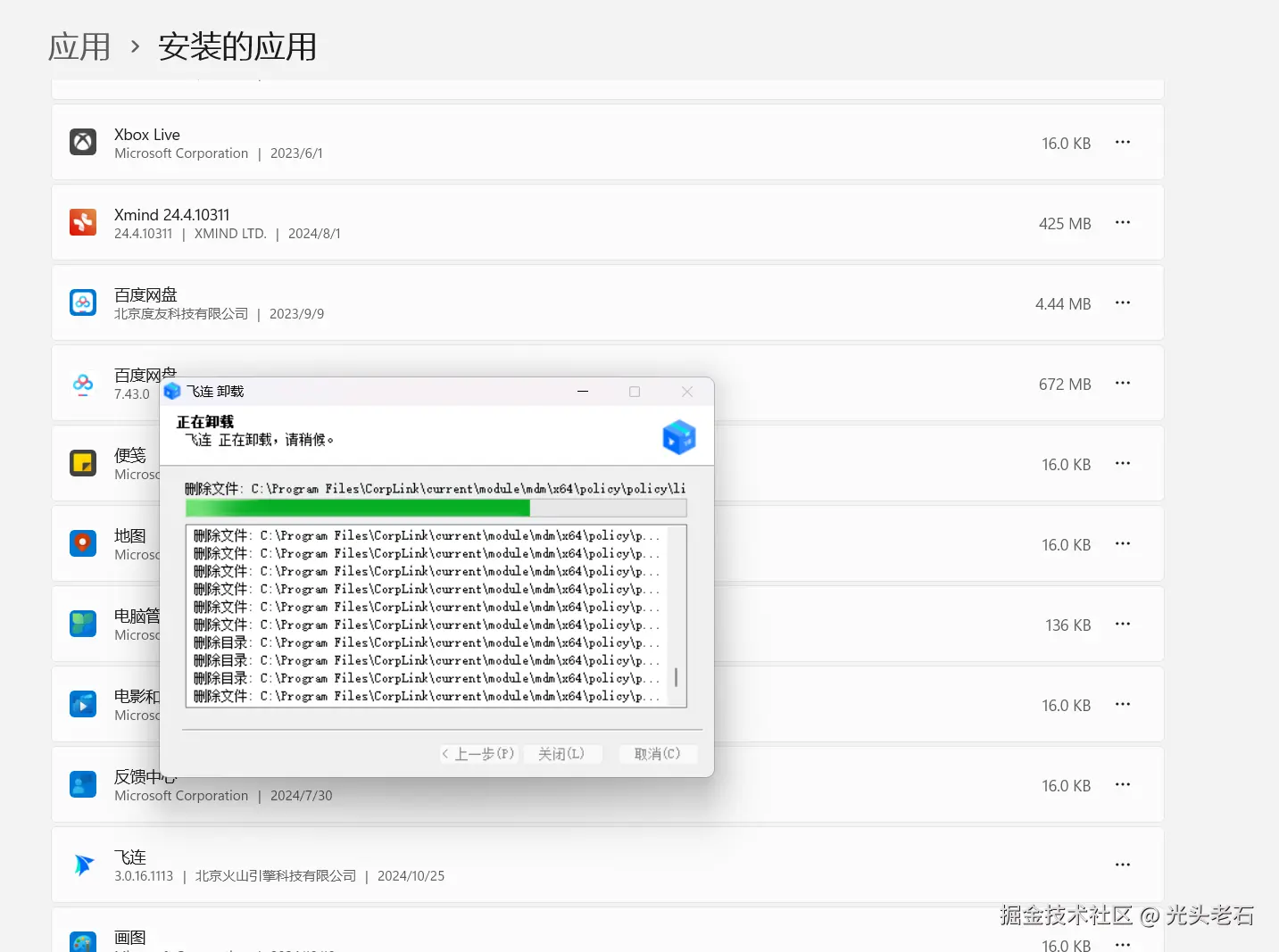Viewport: 1279px width, 952px height.
Task: Click the Xbox Live app name
Action: point(147,135)
